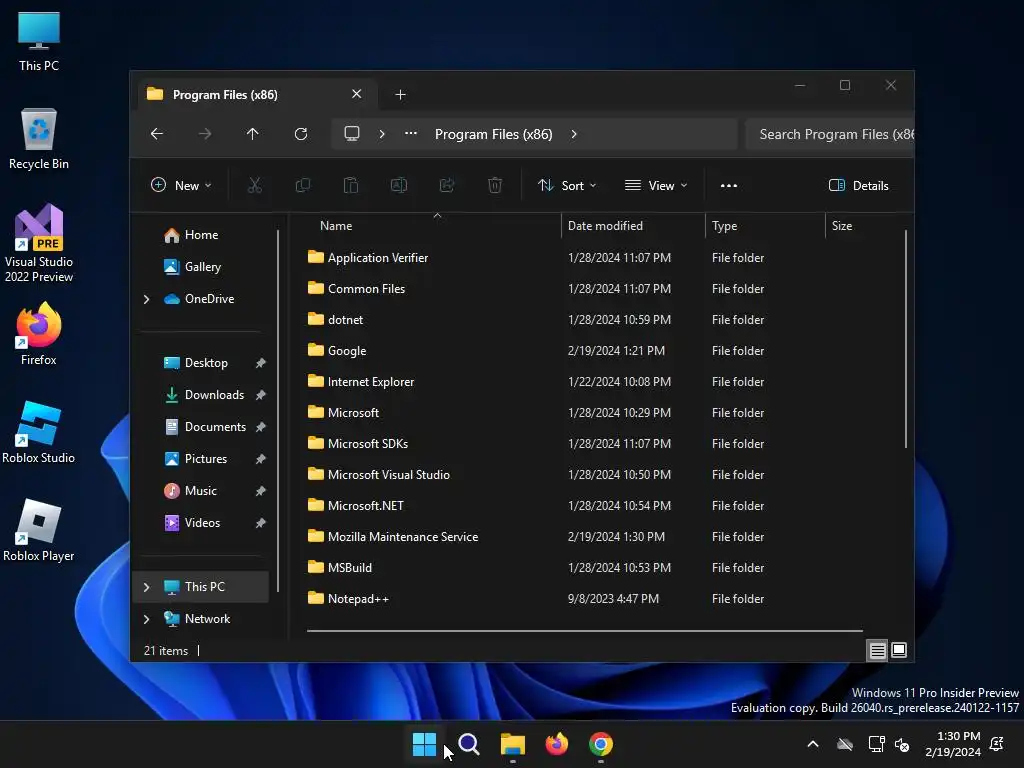Switch to details list view icon in status bar
Image resolution: width=1024 pixels, height=768 pixels.
point(878,650)
